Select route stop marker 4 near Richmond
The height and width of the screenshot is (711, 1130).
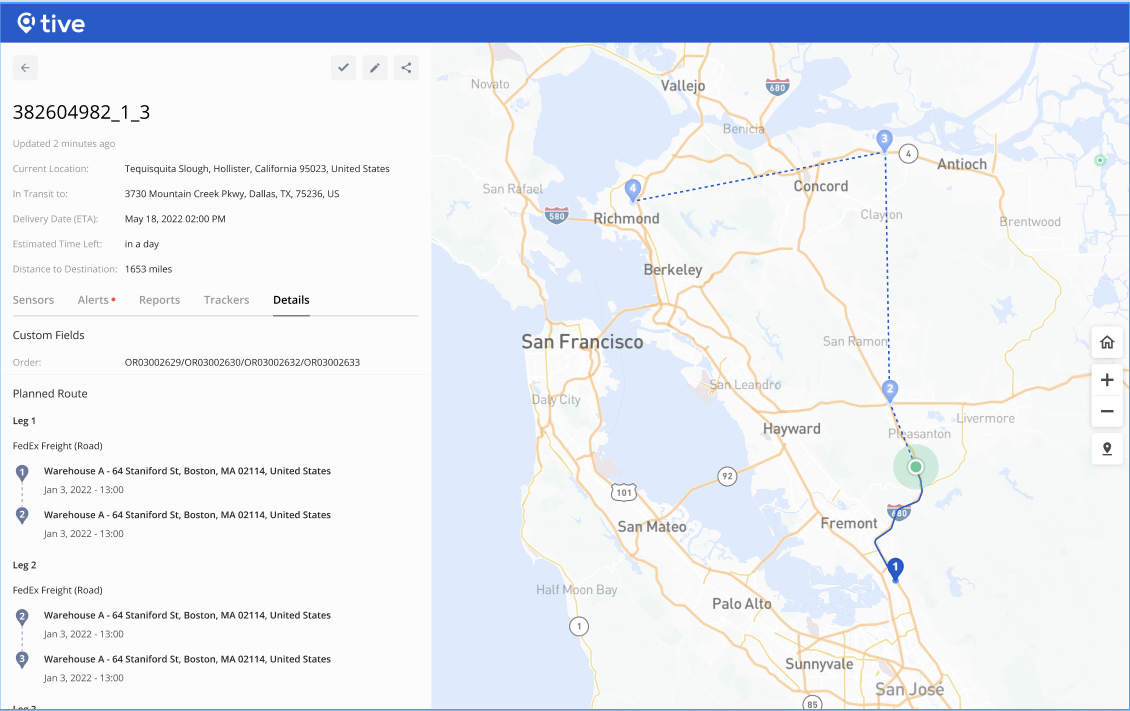pos(633,190)
